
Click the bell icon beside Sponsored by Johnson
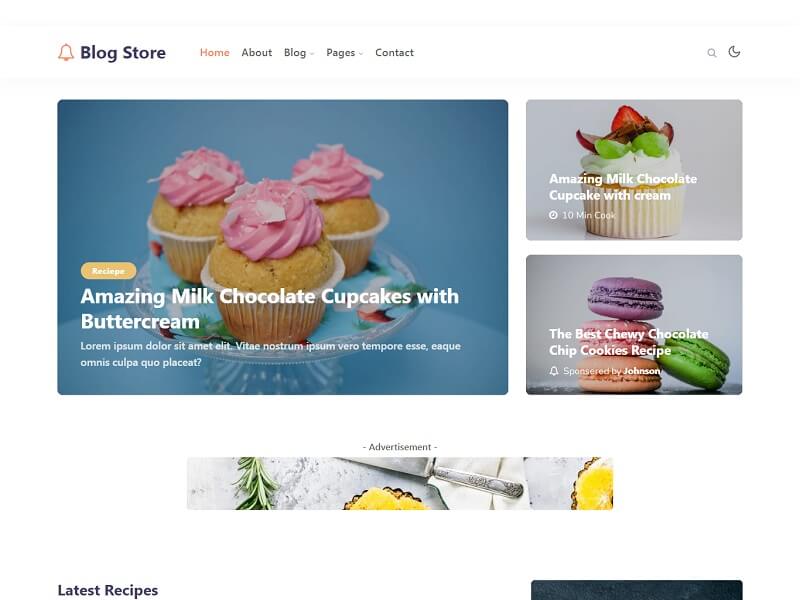(x=554, y=371)
